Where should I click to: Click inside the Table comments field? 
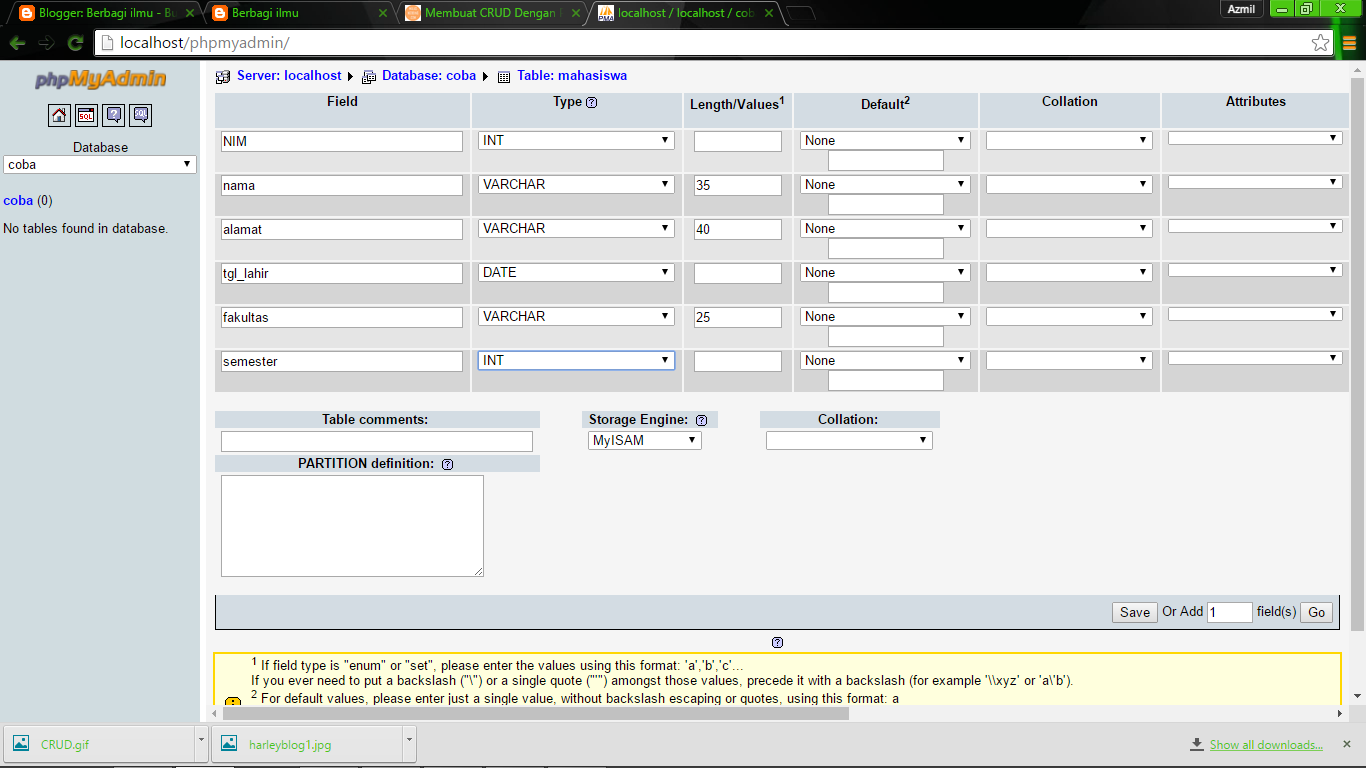pos(376,441)
